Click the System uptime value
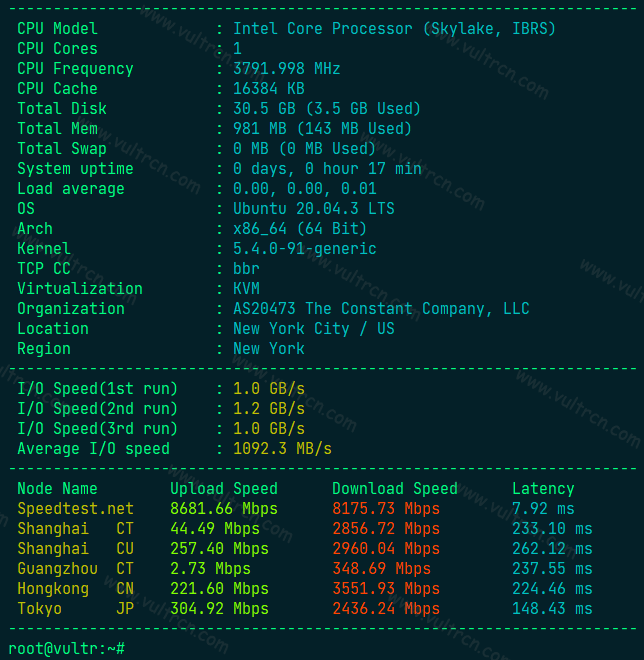644x660 pixels. 327,169
